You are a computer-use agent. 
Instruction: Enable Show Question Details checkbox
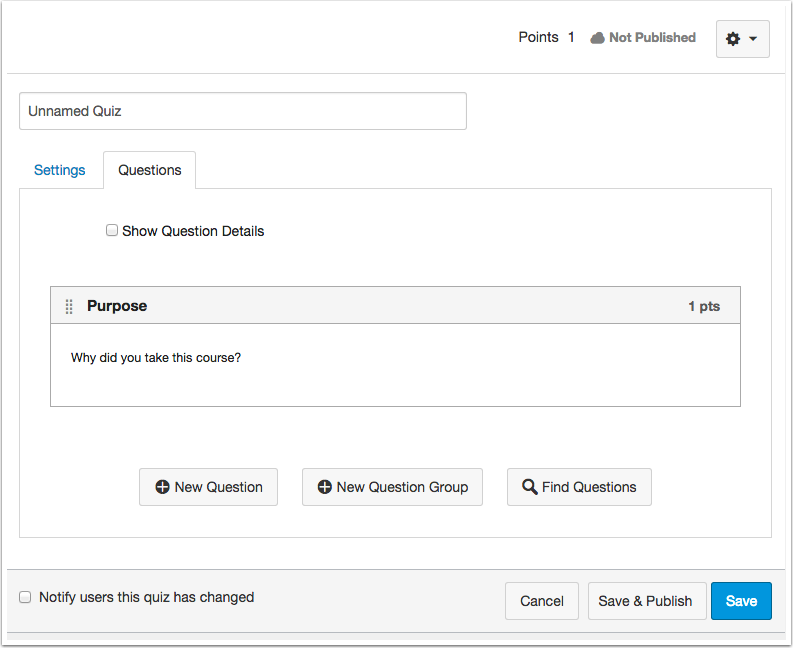click(x=112, y=230)
